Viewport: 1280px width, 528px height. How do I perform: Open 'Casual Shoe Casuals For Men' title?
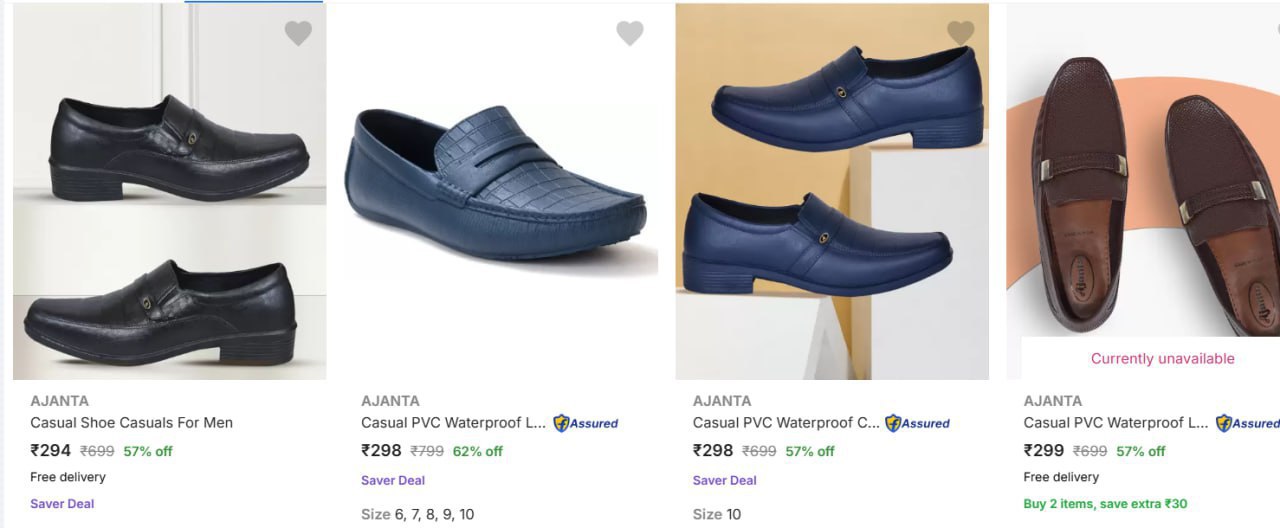(x=131, y=423)
